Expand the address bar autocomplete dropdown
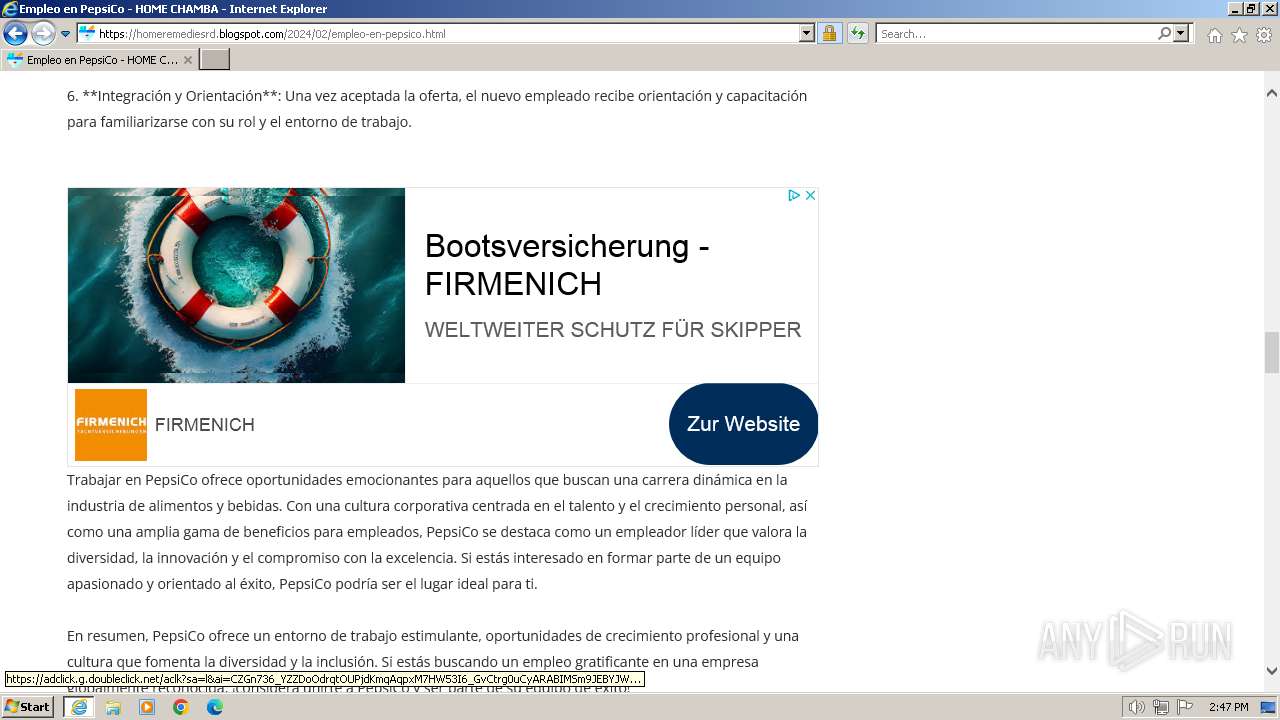This screenshot has width=1280, height=720. point(807,33)
